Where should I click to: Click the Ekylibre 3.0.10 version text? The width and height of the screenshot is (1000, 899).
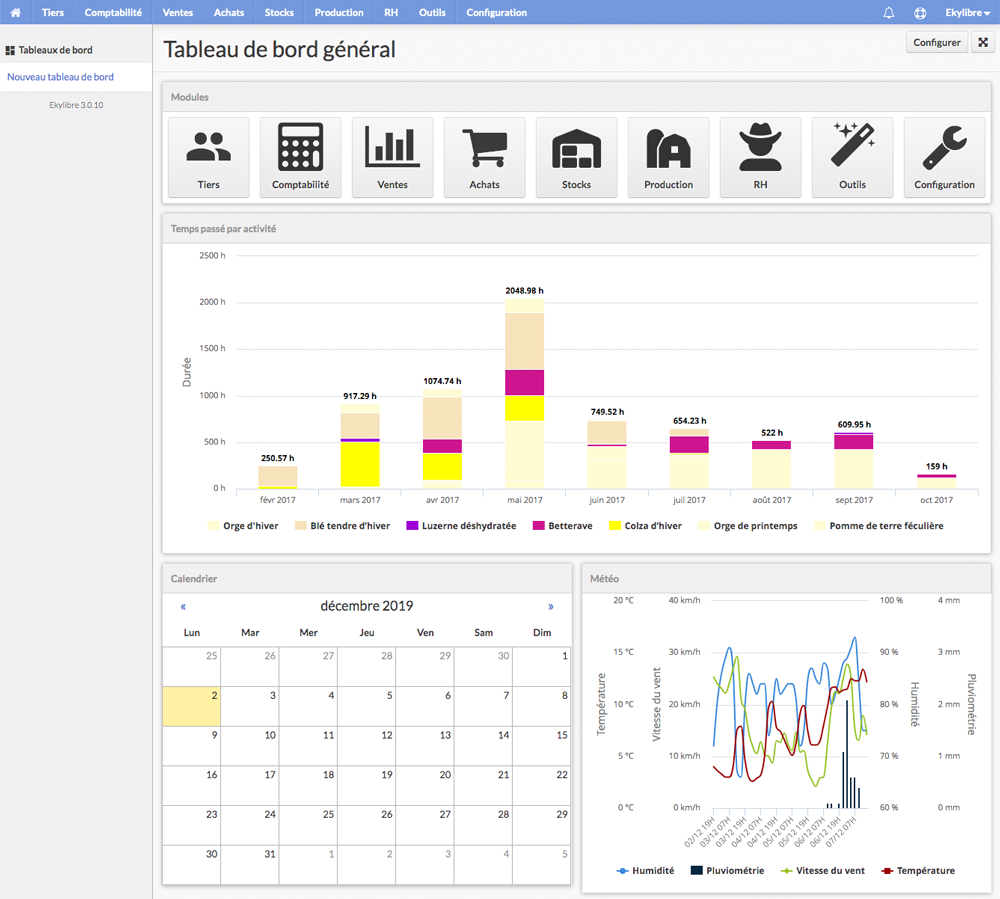pyautogui.click(x=76, y=105)
